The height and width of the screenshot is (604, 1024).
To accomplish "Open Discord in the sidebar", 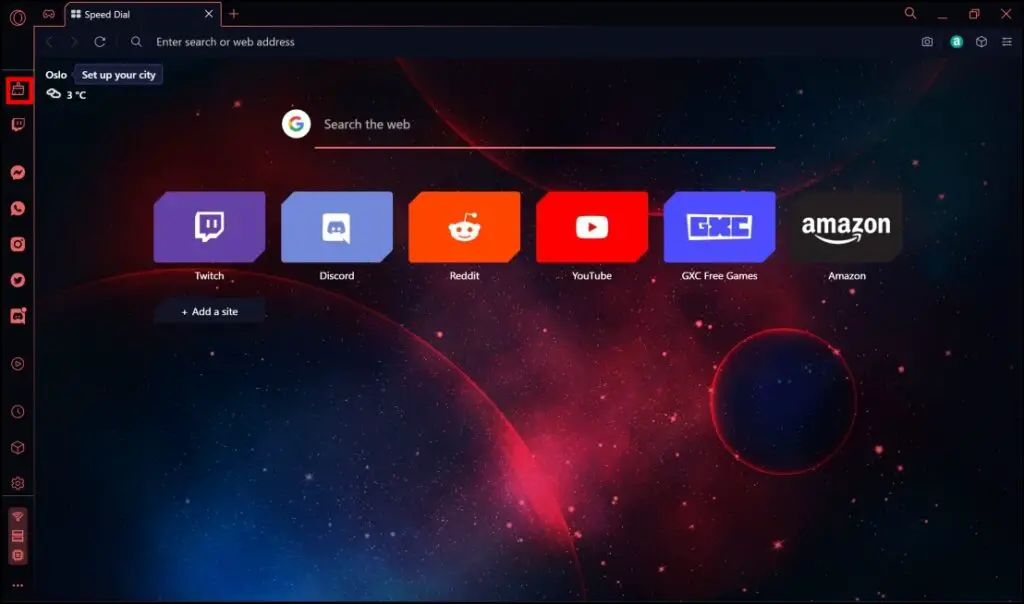I will [x=18, y=316].
